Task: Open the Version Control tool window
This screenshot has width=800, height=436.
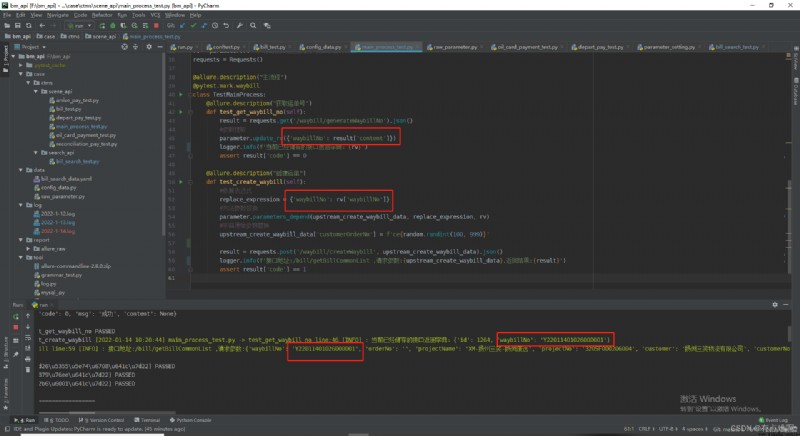Action: tap(102, 420)
